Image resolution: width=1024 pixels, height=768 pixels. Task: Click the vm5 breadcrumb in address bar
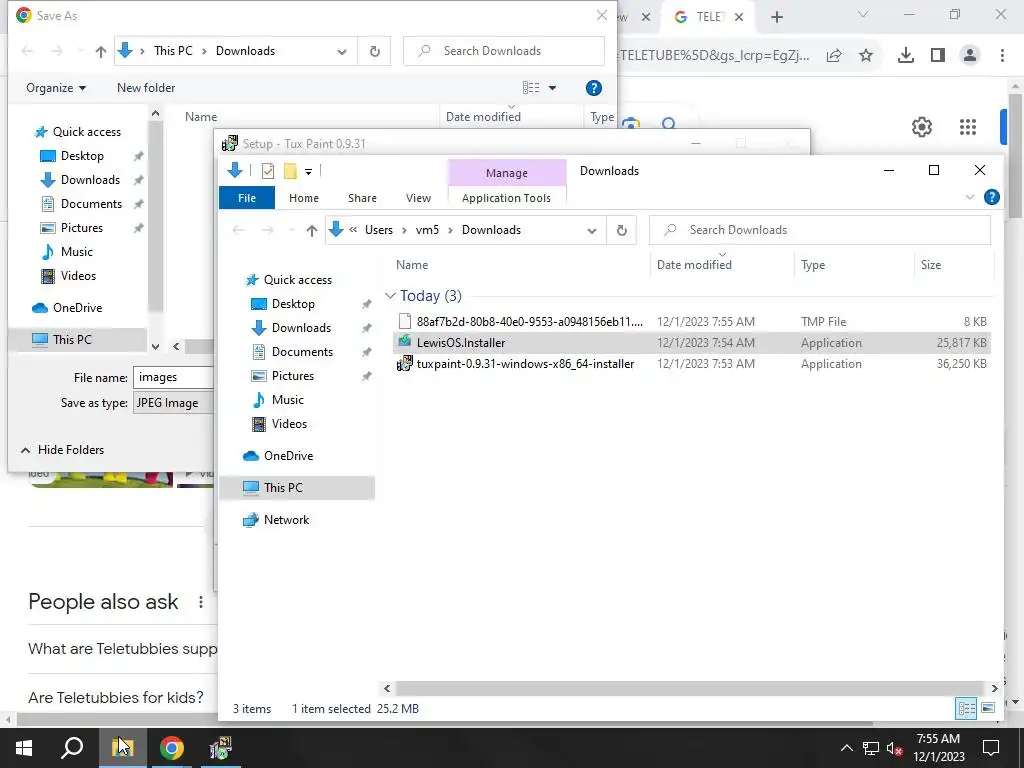427,230
